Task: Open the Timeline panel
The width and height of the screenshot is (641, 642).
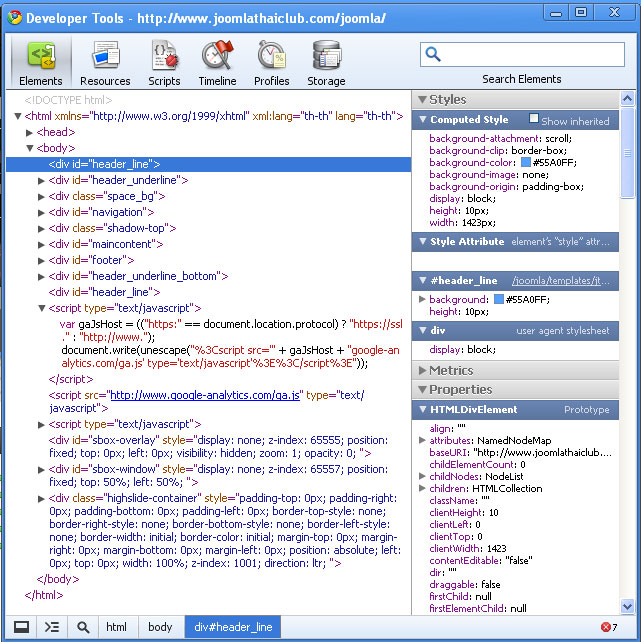Action: [x=217, y=63]
